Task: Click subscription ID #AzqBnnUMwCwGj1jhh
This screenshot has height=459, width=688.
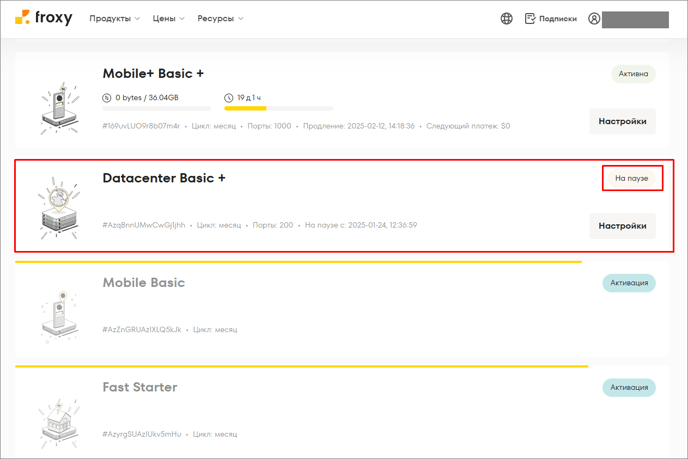Action: [143, 225]
